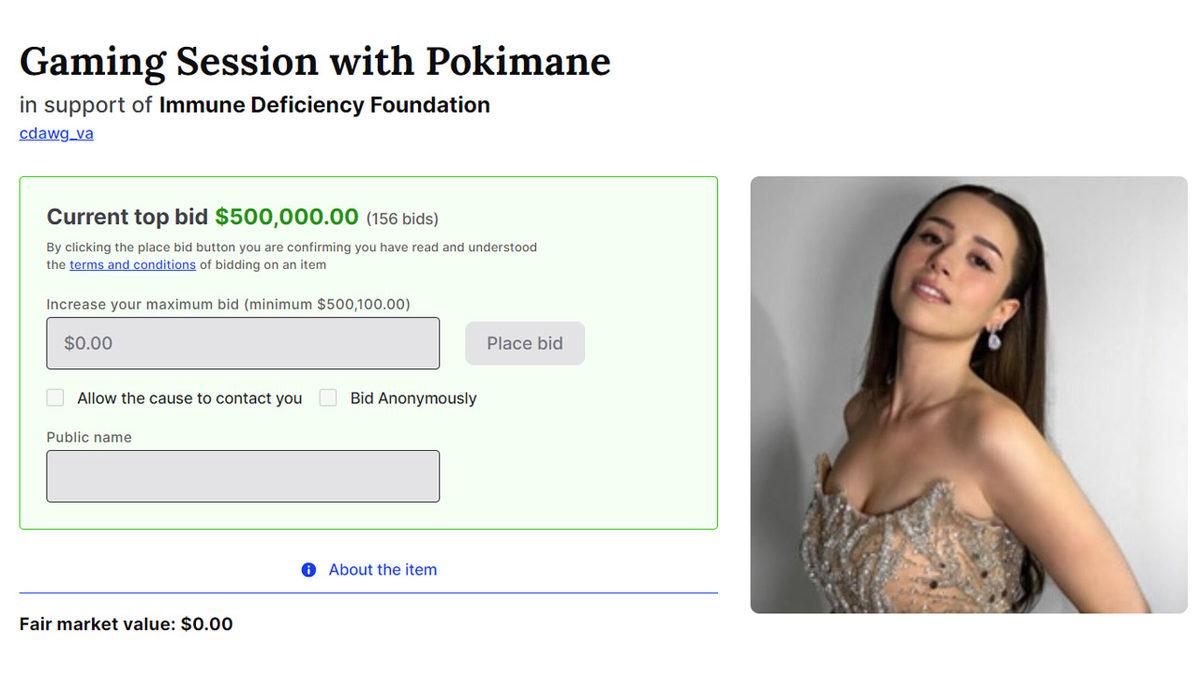Expand the About the item section

coord(382,570)
